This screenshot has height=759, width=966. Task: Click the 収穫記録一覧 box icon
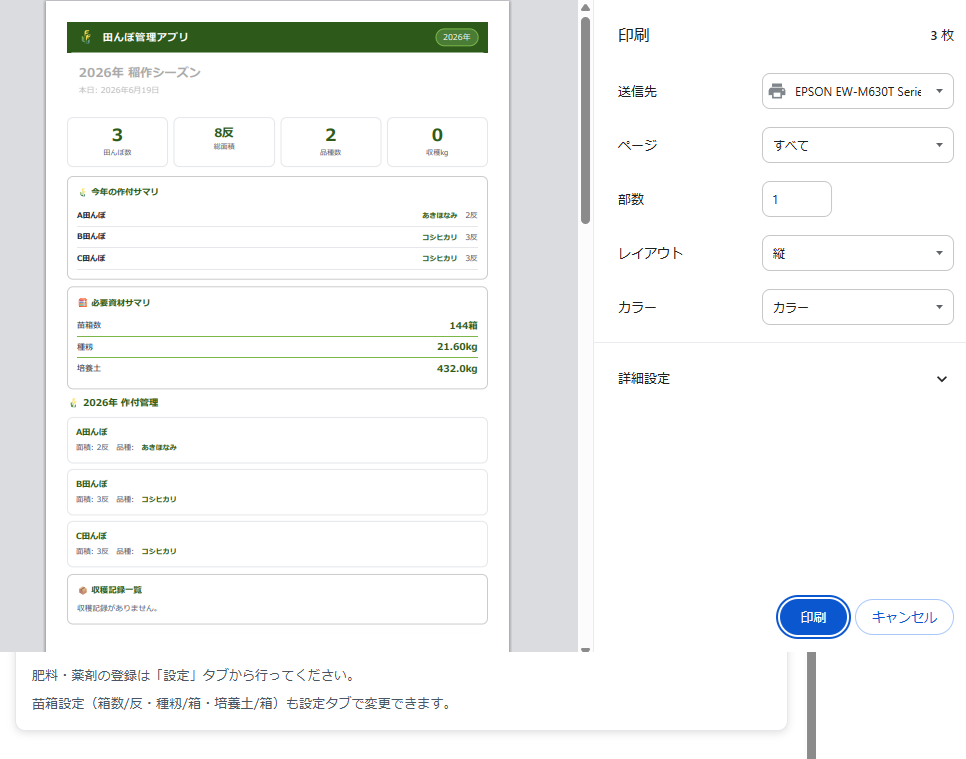click(x=83, y=590)
